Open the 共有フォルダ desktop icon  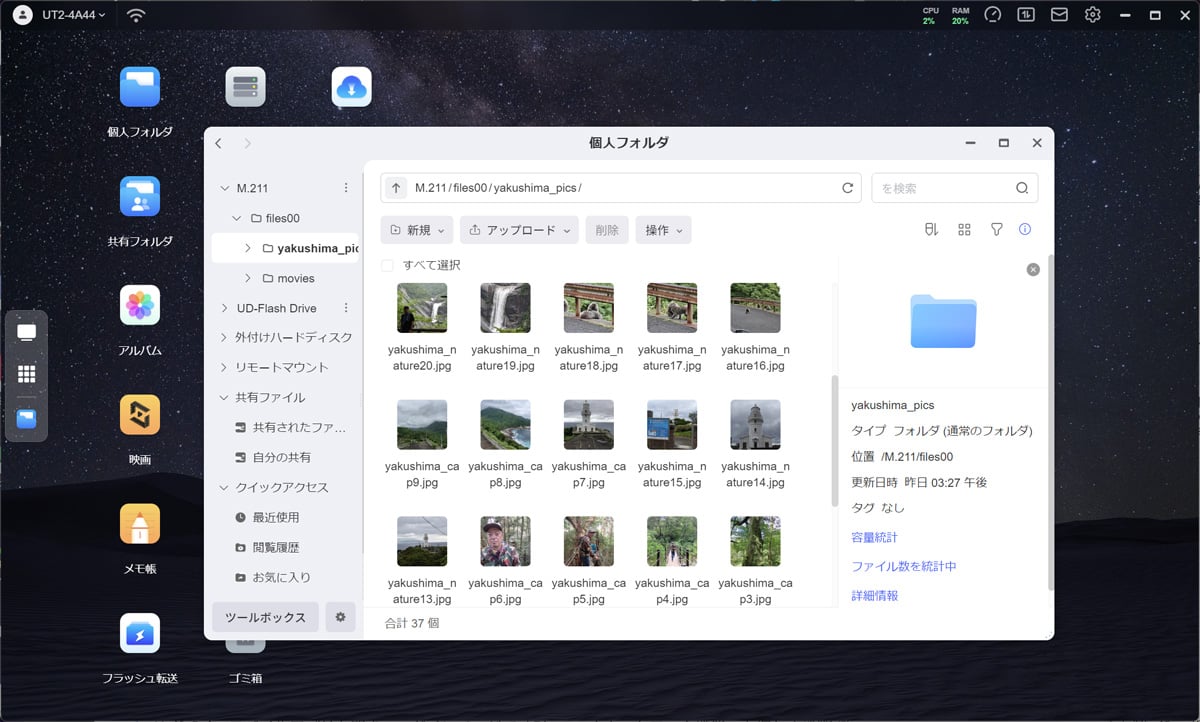[140, 196]
